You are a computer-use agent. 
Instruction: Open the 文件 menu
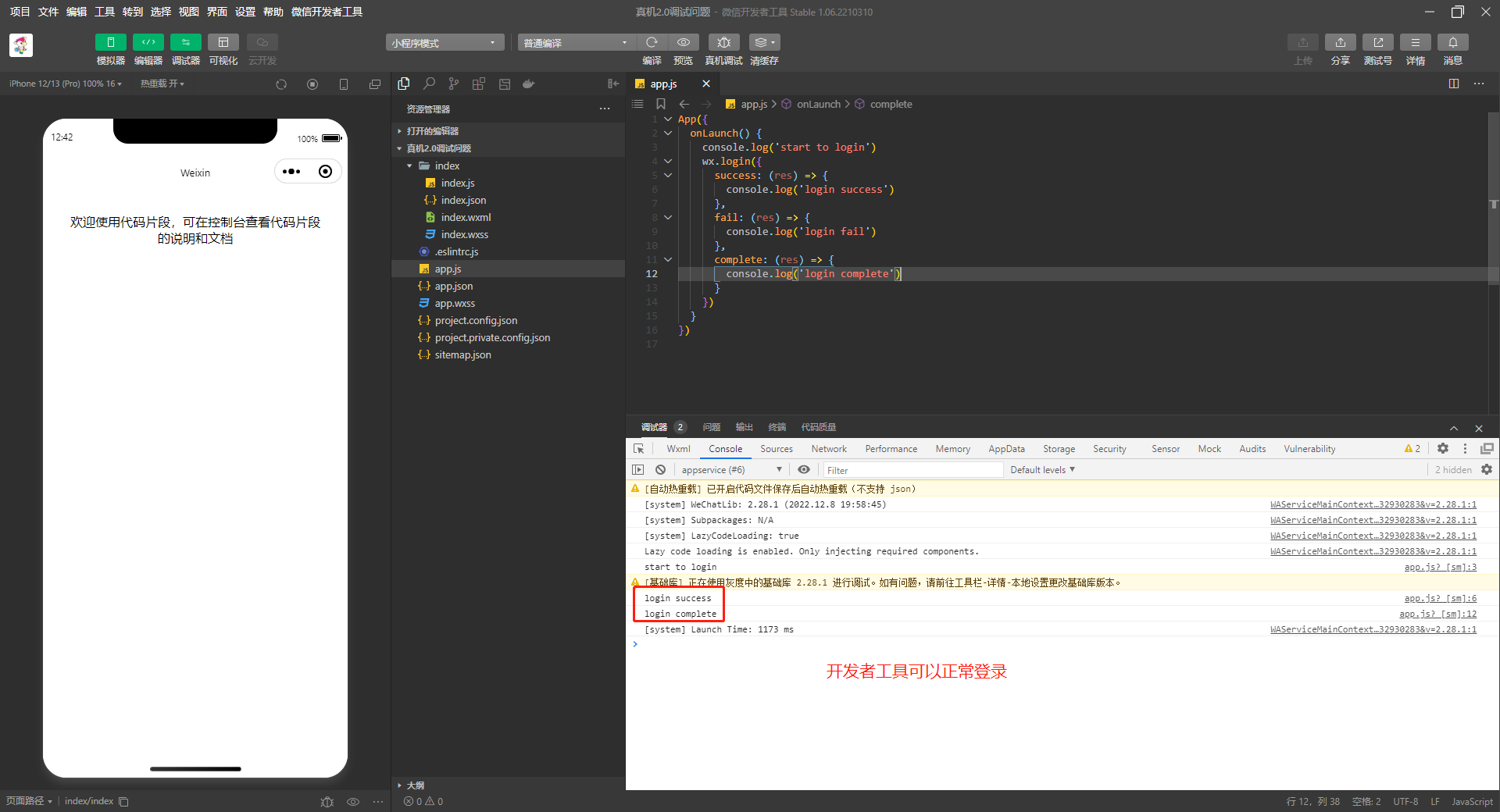48,12
